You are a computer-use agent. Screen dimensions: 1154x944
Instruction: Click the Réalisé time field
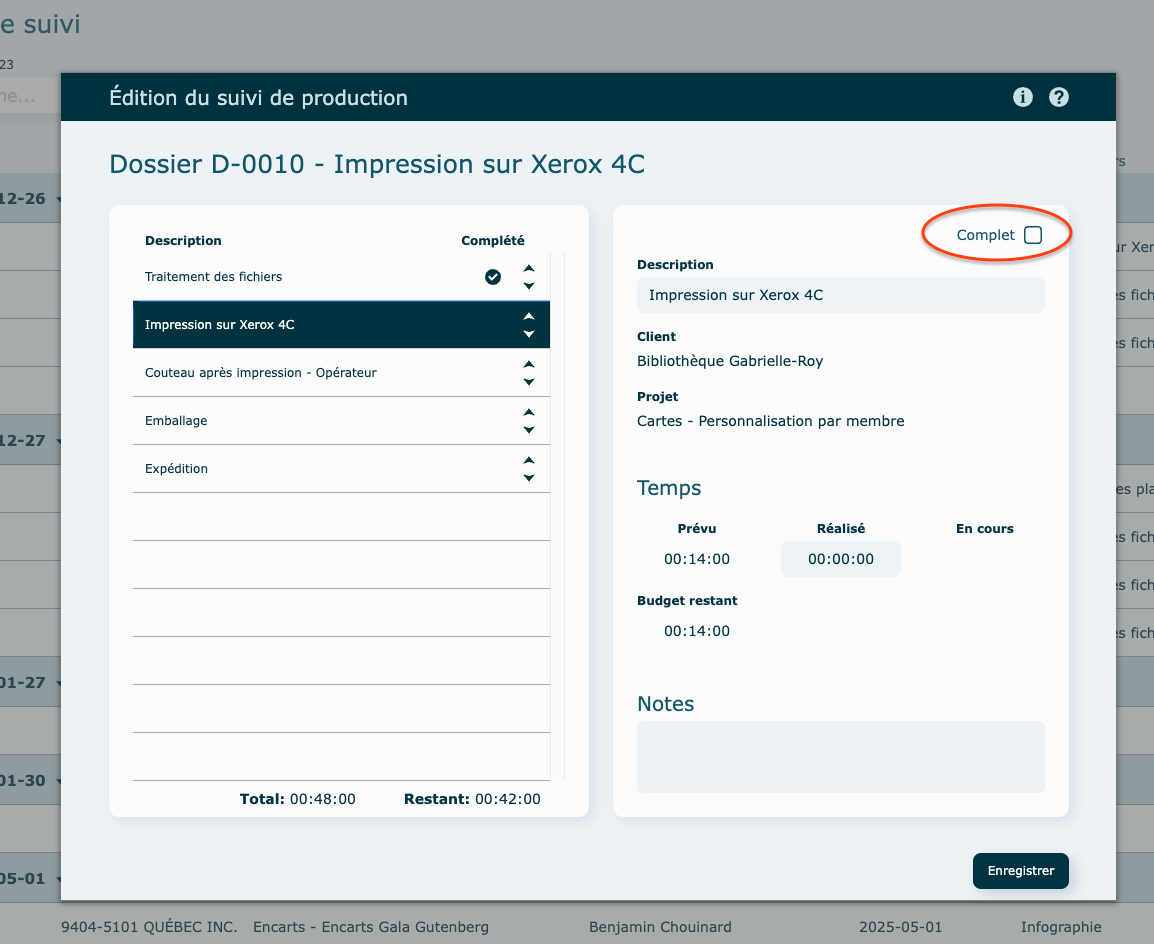tap(840, 559)
